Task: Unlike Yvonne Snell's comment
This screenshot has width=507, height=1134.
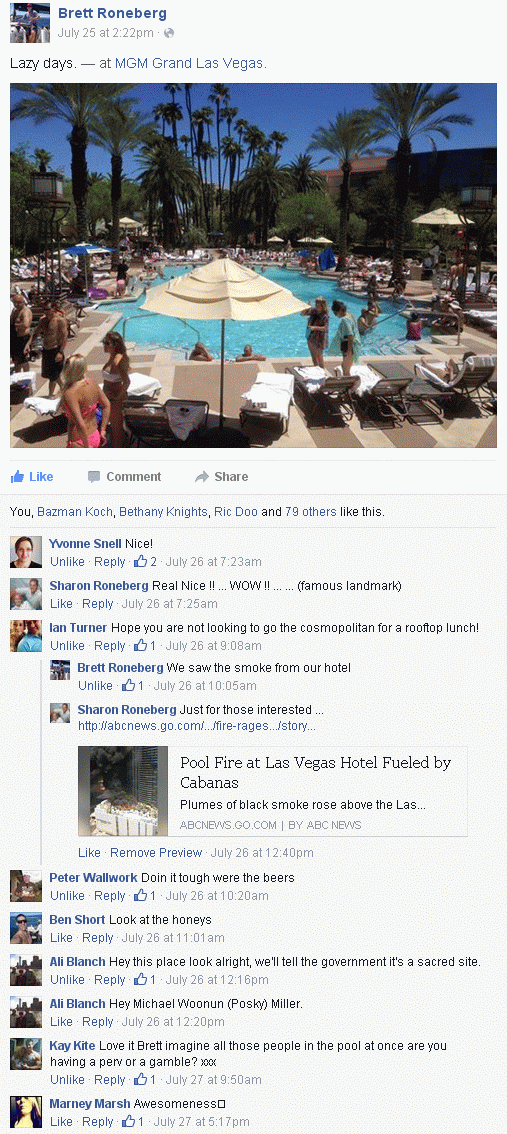Action: click(67, 562)
